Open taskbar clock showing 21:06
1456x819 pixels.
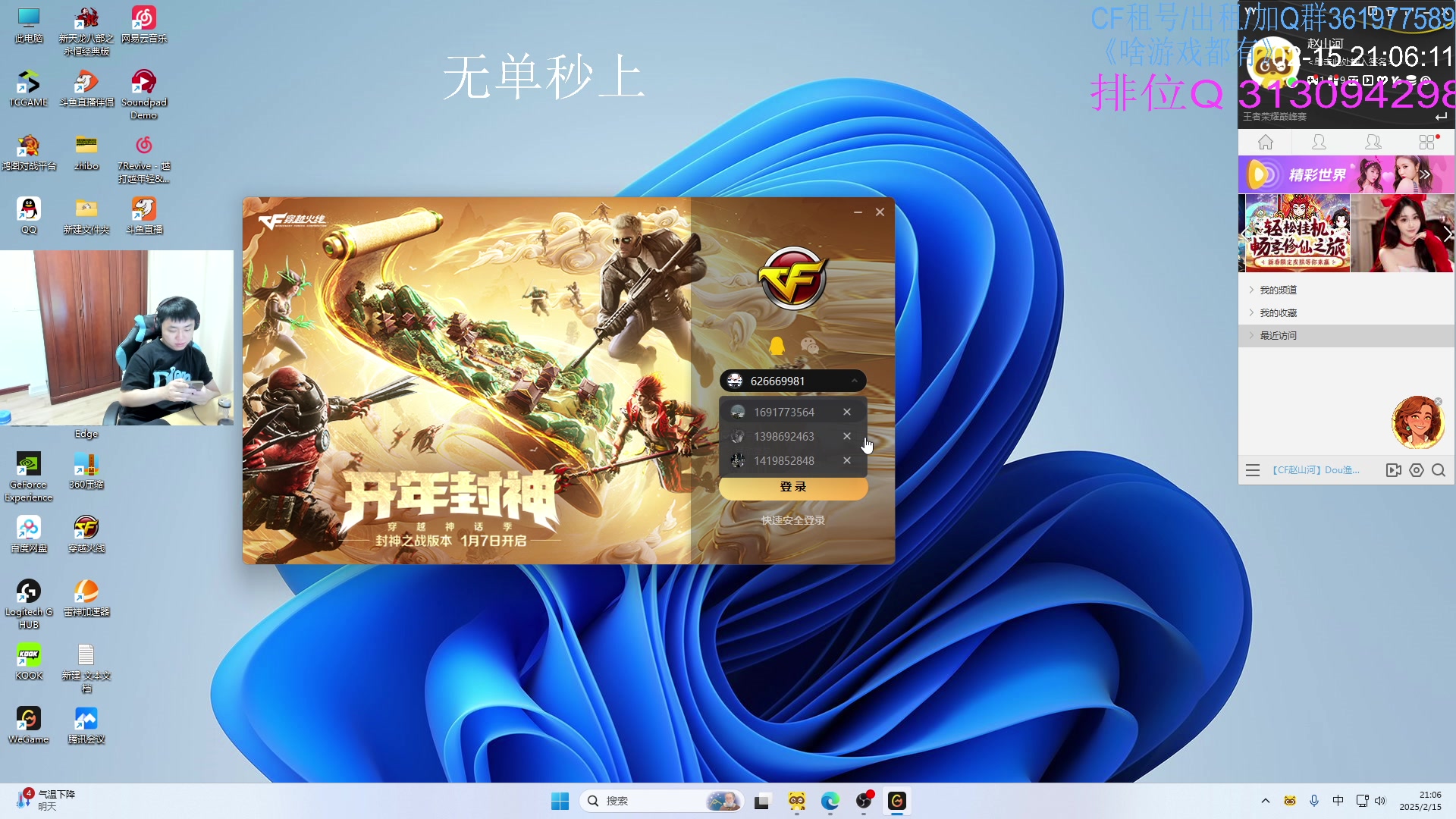click(1420, 801)
